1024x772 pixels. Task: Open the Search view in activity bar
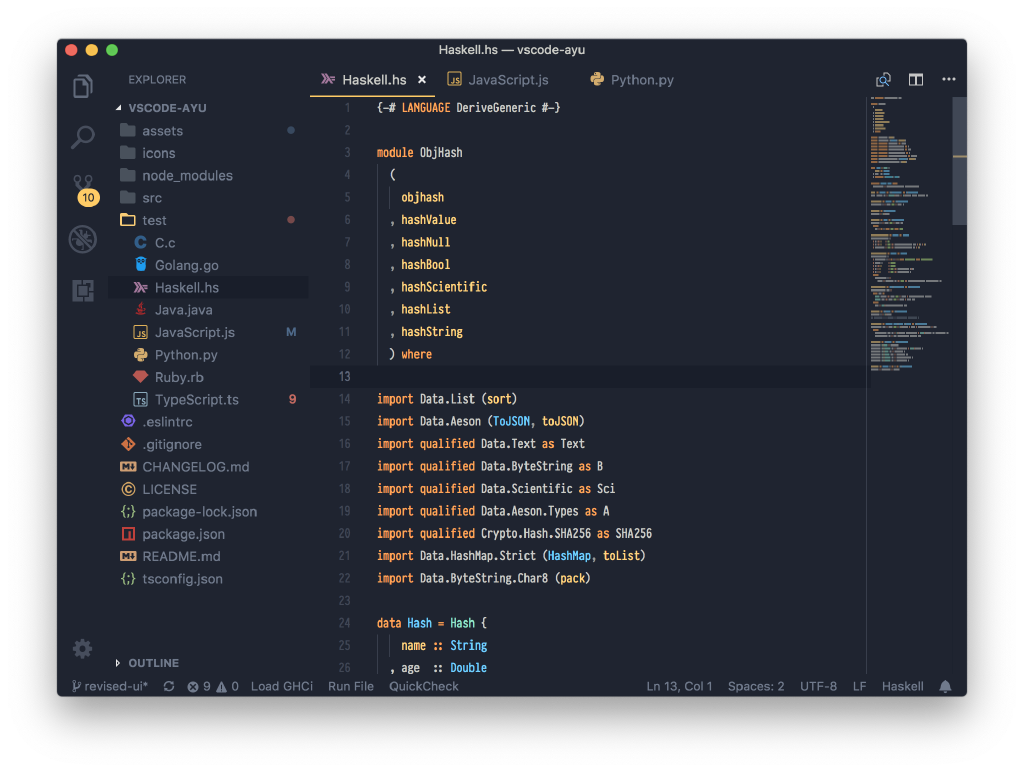(x=83, y=137)
